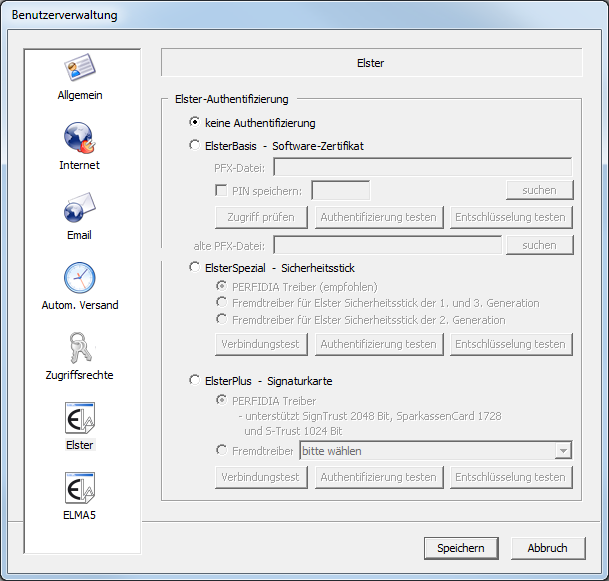Open the ELMA5 sidebar icon
Screen dimensions: 609x581
[x=80, y=488]
